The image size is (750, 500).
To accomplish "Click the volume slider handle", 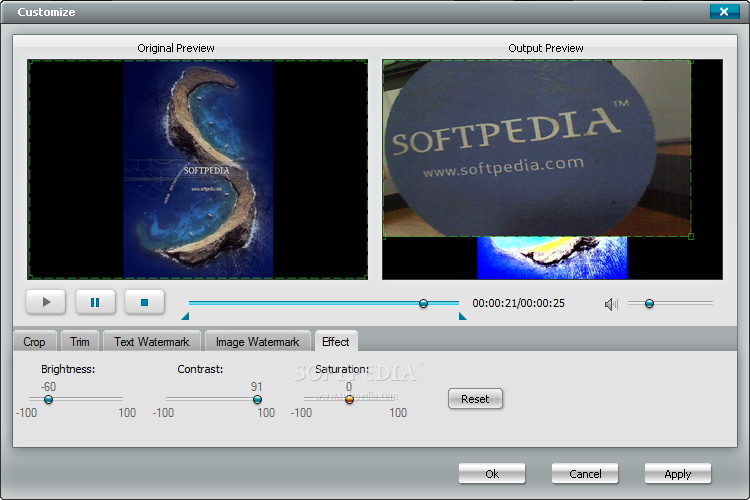I will [x=649, y=303].
